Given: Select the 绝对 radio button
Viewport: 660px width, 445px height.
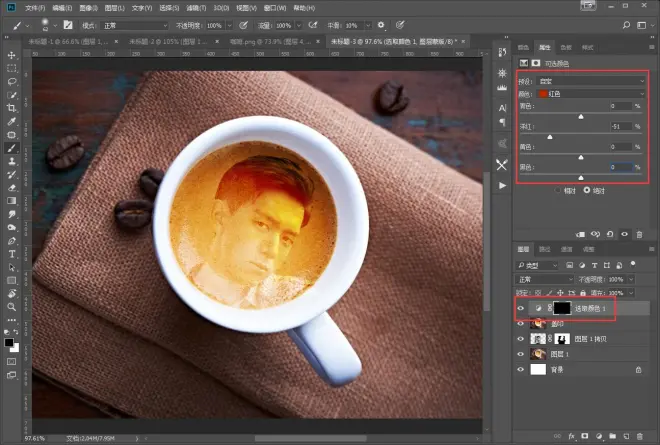Looking at the screenshot, I should coord(586,190).
